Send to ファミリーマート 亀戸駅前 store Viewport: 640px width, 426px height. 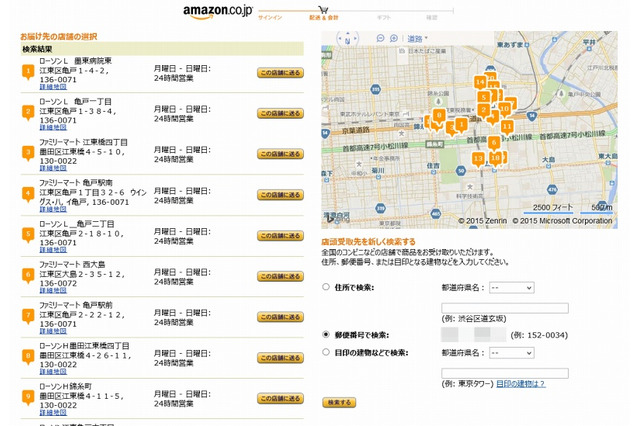280,317
